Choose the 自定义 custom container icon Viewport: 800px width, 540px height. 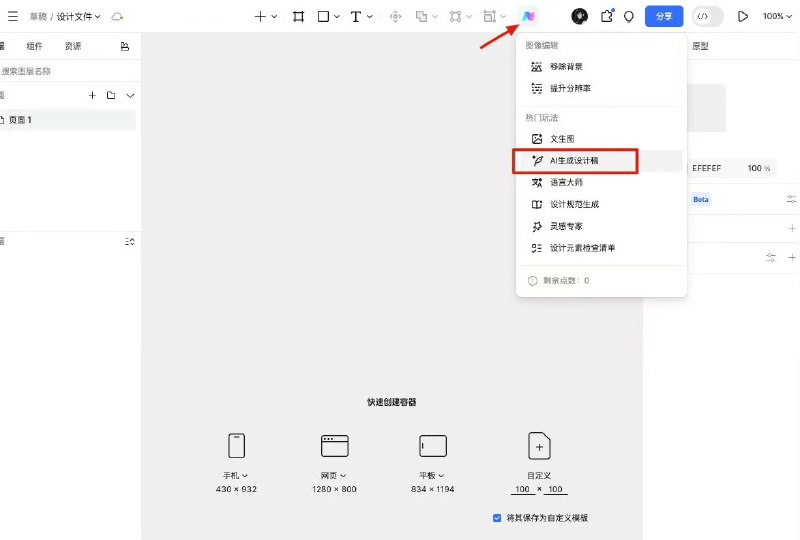[539, 446]
